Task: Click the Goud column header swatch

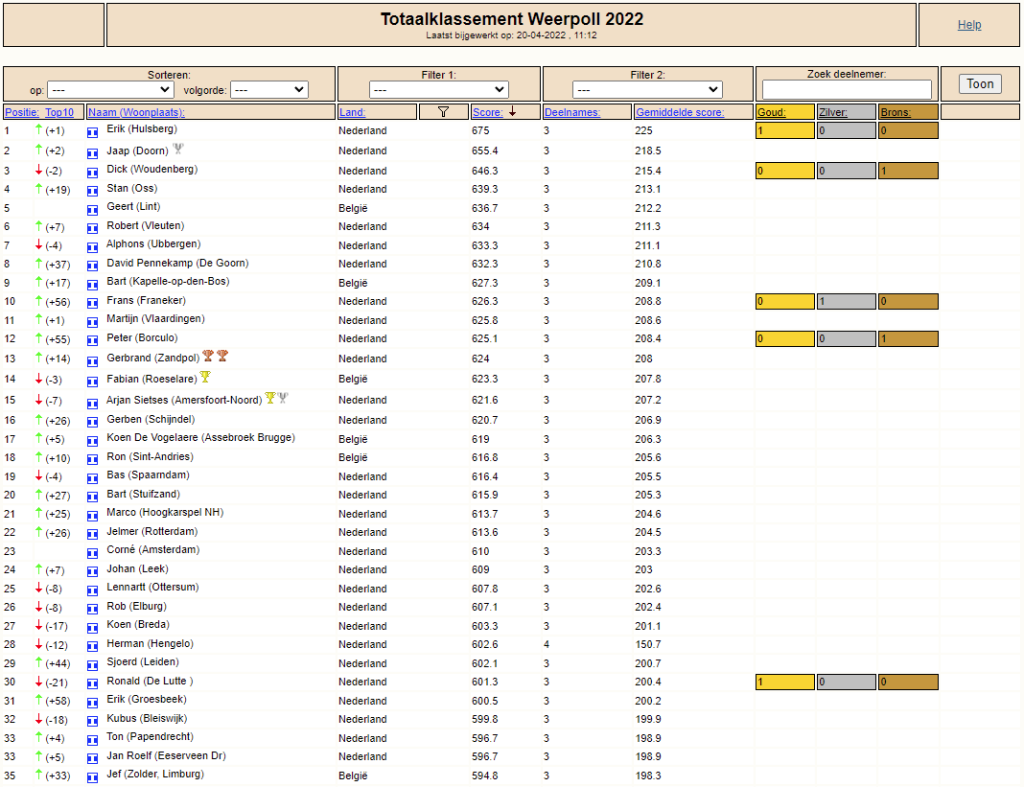Action: pyautogui.click(x=785, y=112)
